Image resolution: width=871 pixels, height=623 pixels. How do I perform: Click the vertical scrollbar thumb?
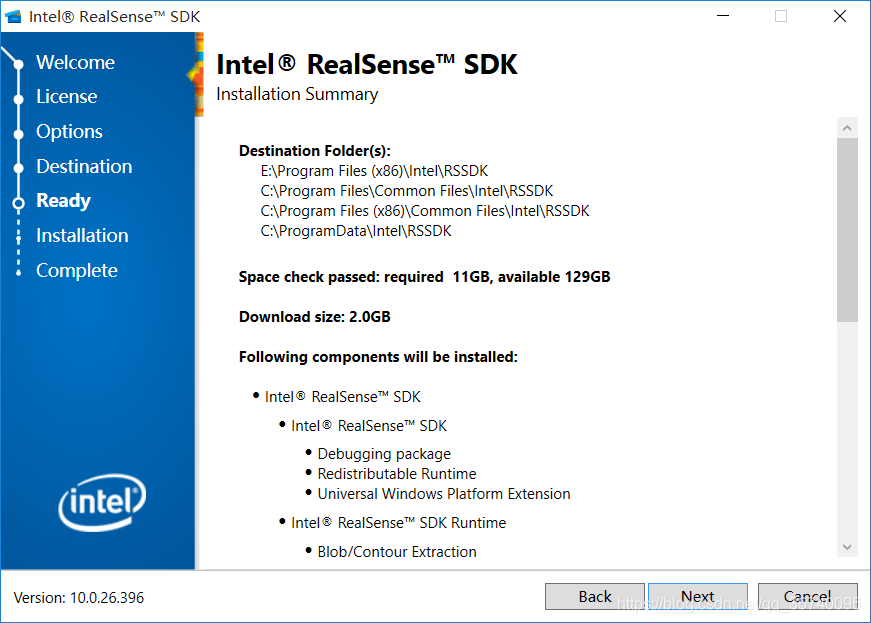tap(847, 230)
